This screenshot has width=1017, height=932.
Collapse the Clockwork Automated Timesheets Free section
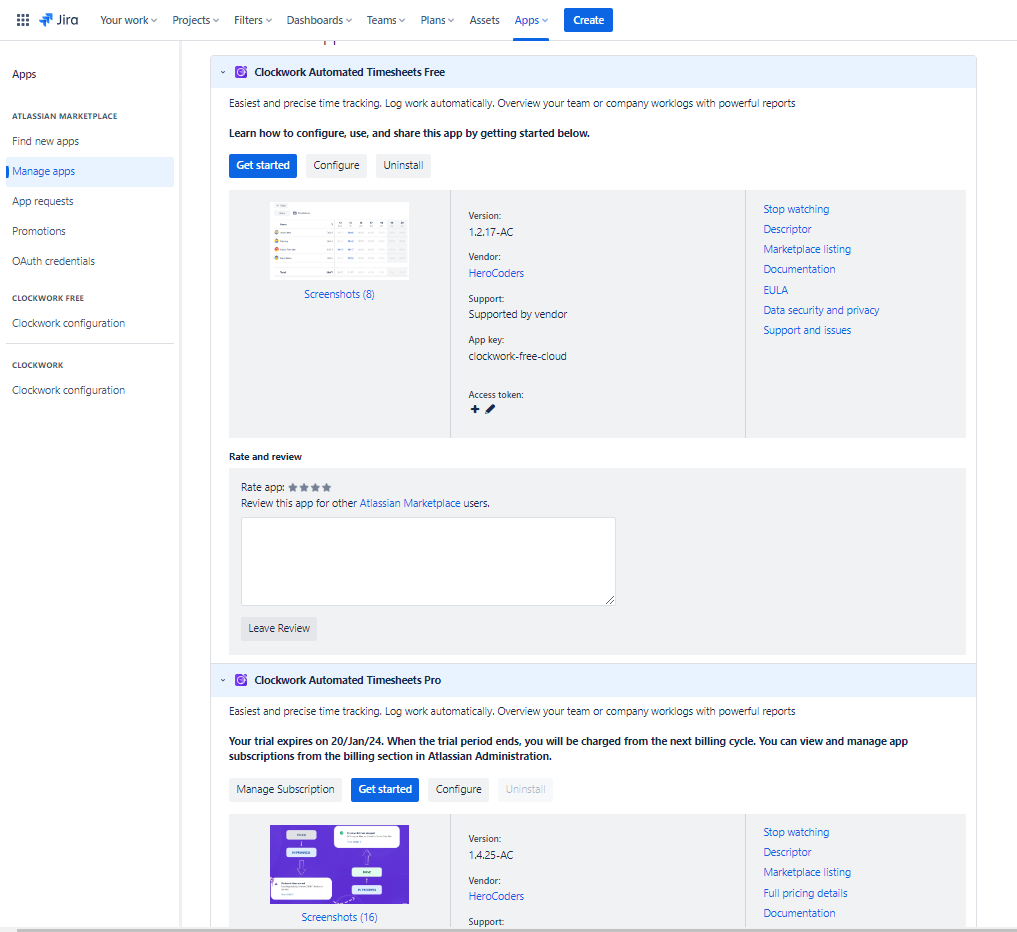pos(223,72)
